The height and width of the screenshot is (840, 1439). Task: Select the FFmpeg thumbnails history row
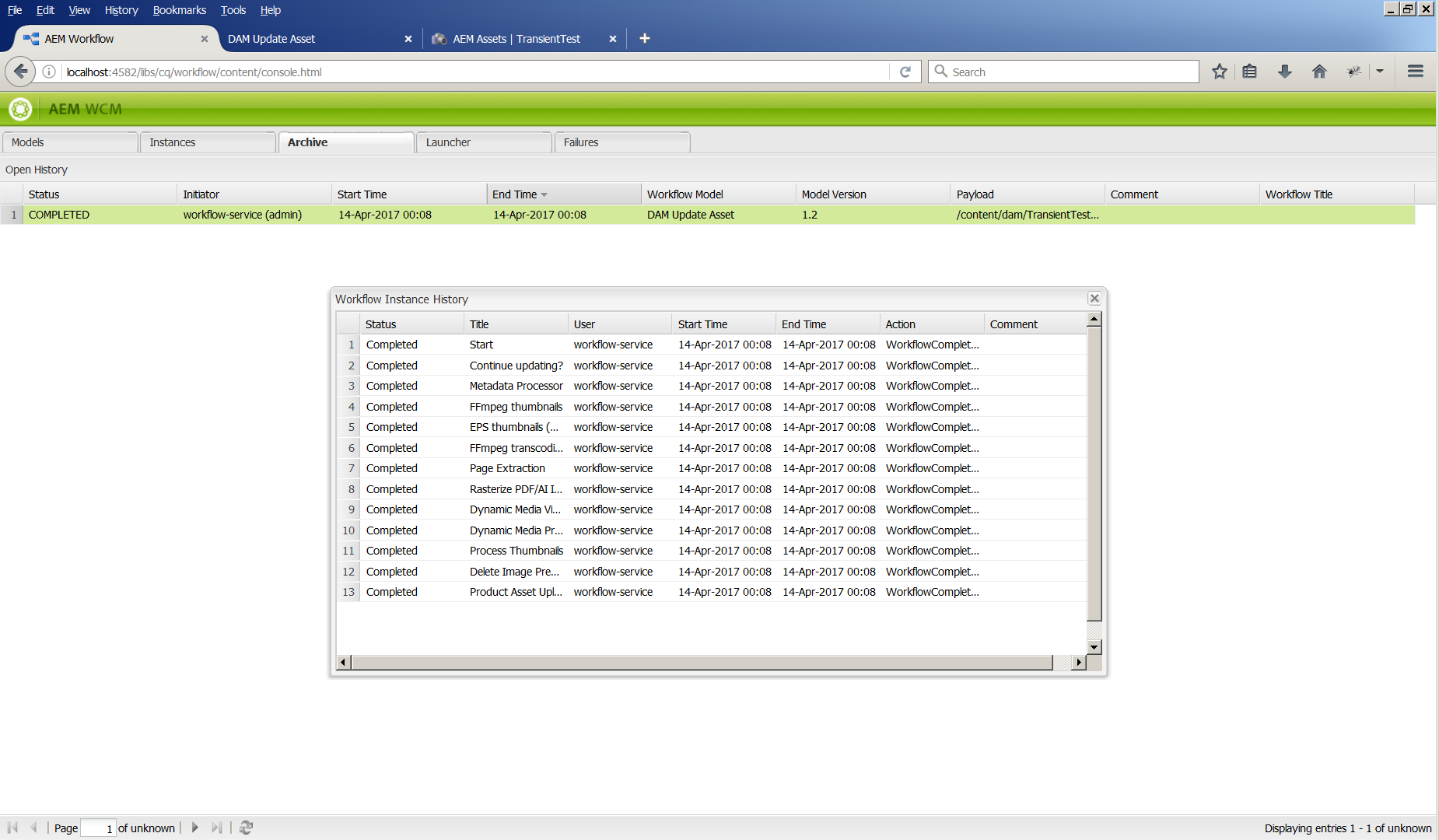pos(711,407)
